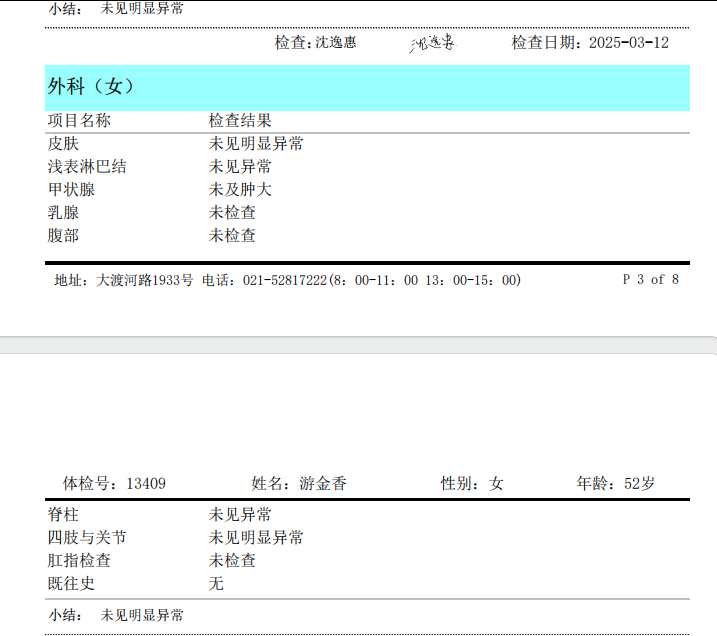Click the 未及肿大 result text
Screen dimensions: 717x636
coord(240,190)
